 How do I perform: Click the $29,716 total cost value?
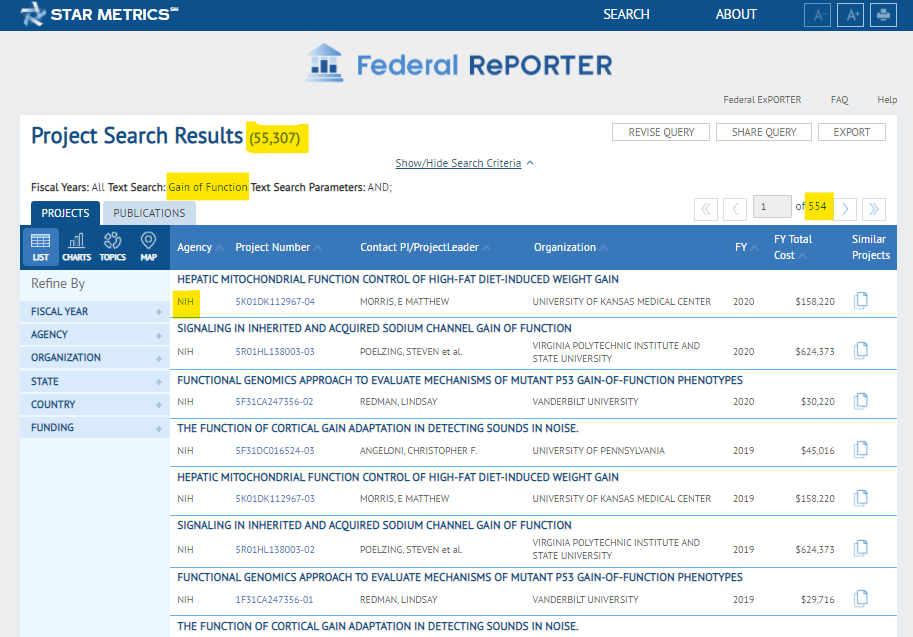[x=818, y=600]
